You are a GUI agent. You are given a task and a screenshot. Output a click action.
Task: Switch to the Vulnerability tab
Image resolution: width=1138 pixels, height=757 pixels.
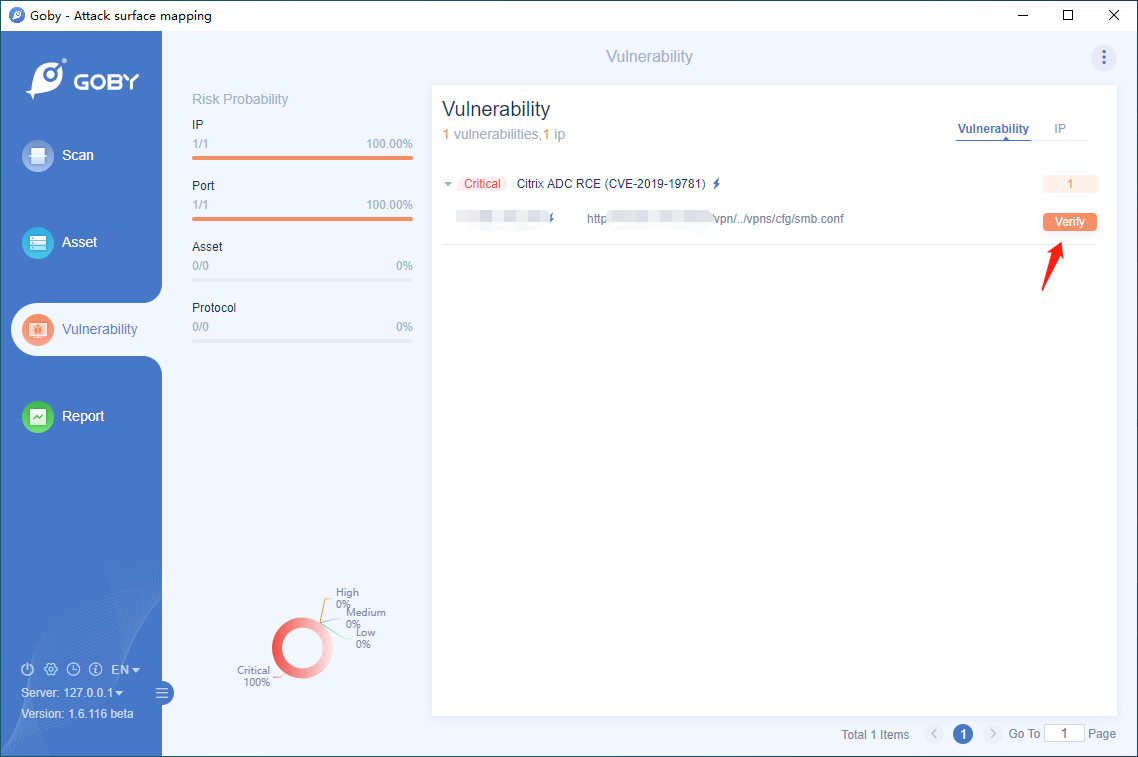[993, 128]
